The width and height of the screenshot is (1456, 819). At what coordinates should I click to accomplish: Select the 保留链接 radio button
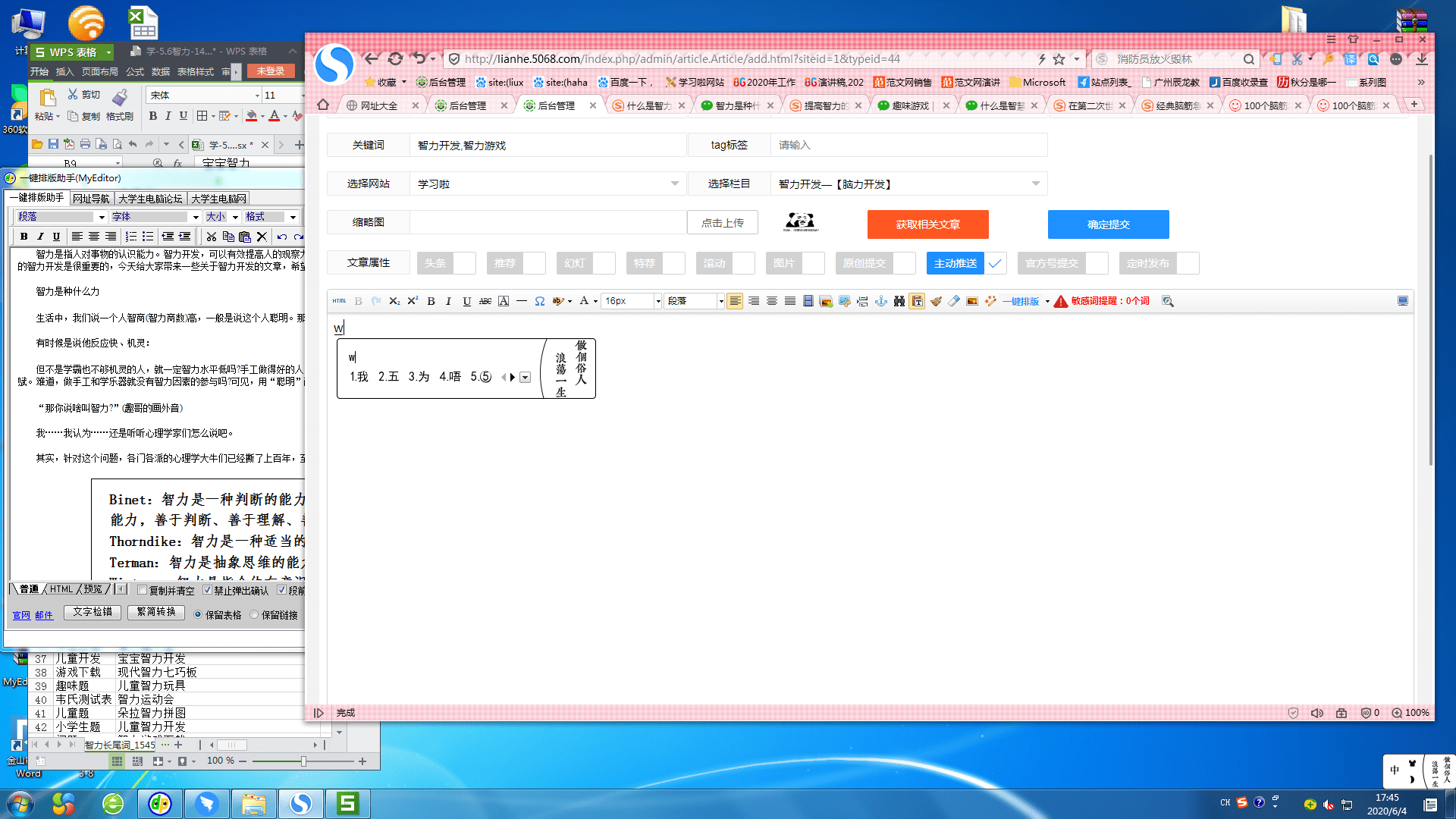tap(255, 615)
